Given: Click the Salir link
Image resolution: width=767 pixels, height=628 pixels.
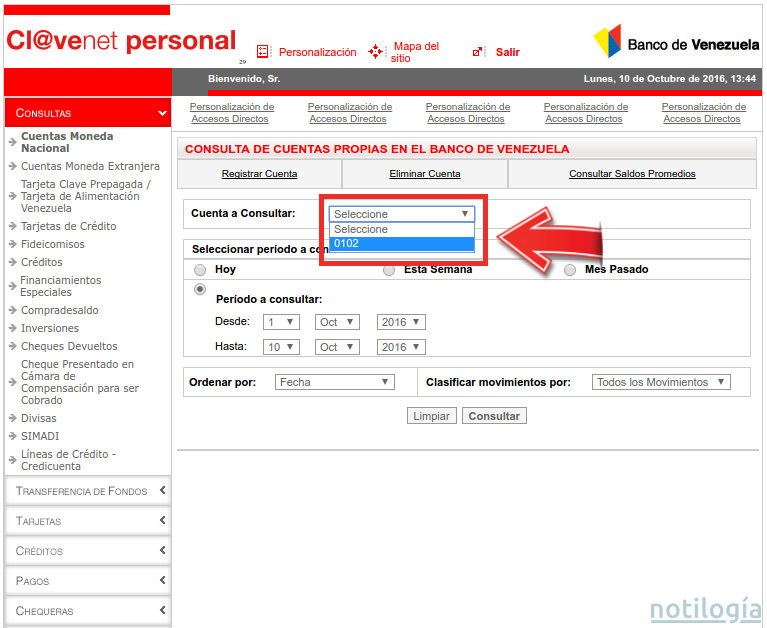Looking at the screenshot, I should pos(508,52).
